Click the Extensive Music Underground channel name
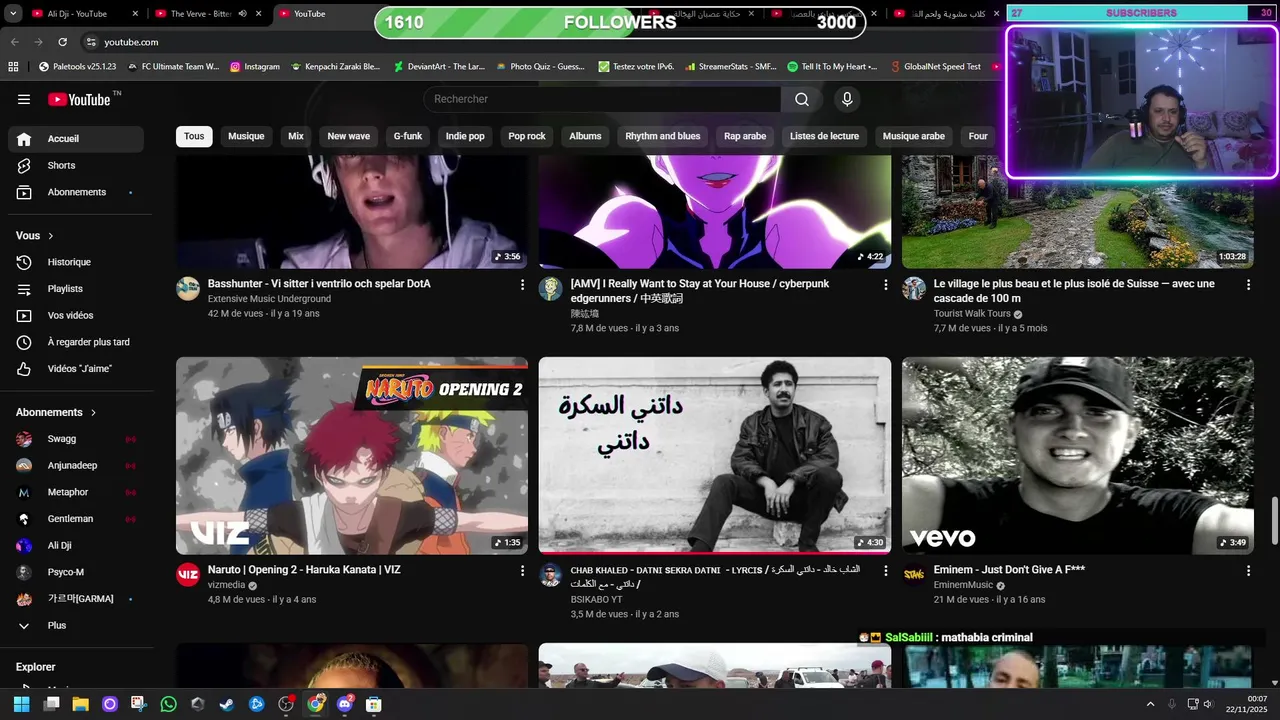 pyautogui.click(x=269, y=299)
